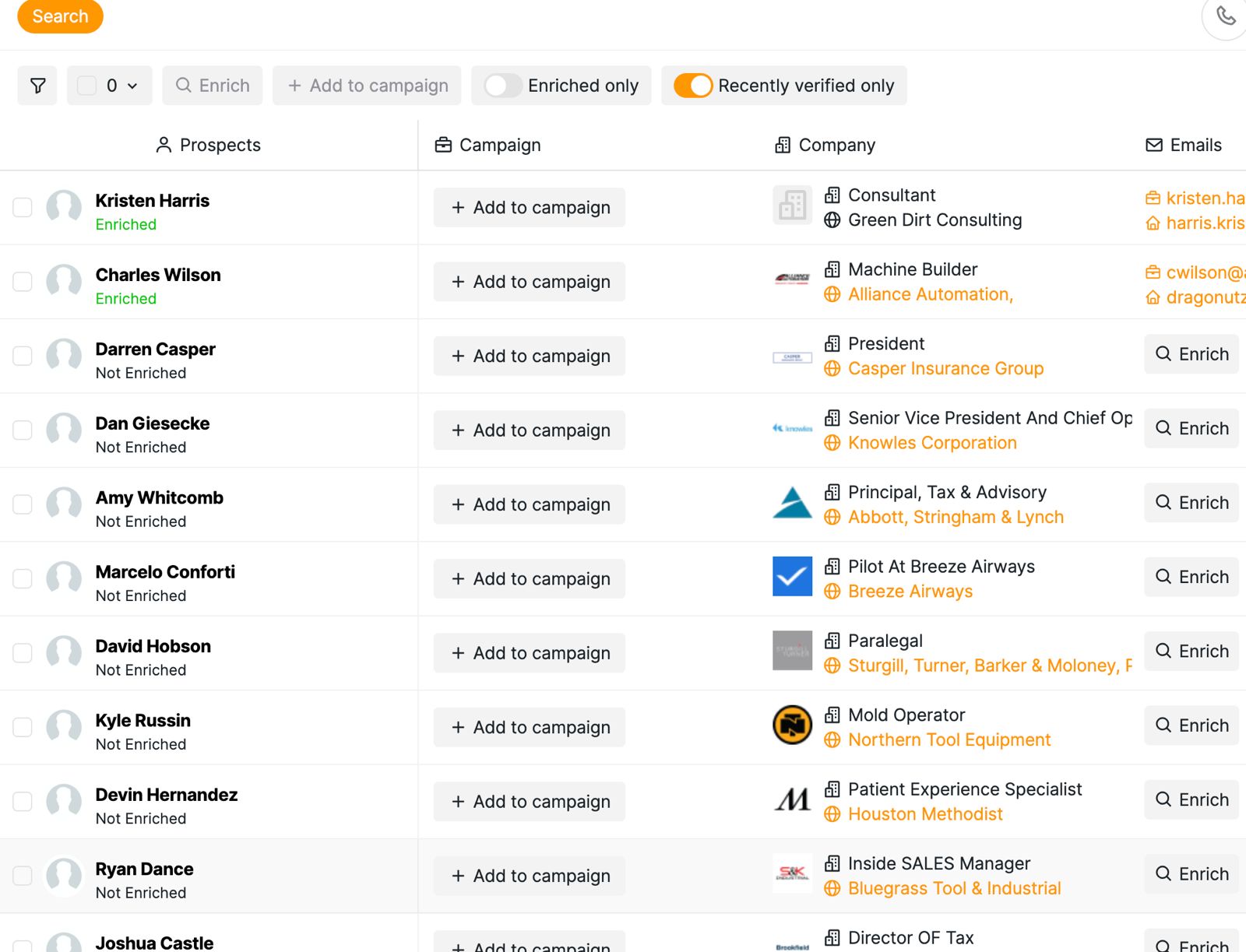
Task: Click the Company column header
Action: coord(825,145)
